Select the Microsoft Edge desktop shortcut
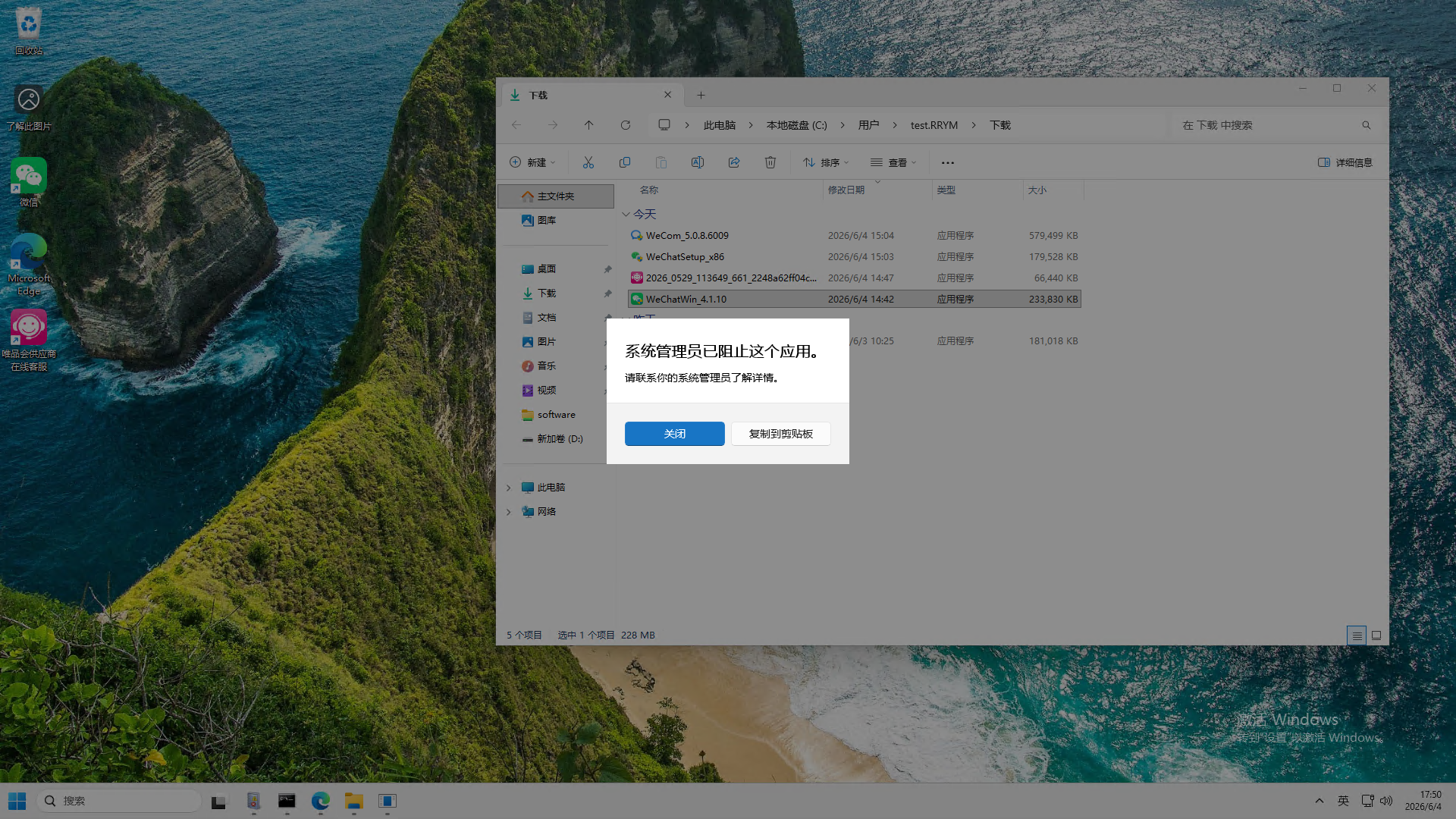This screenshot has width=1456, height=819. pos(29,265)
